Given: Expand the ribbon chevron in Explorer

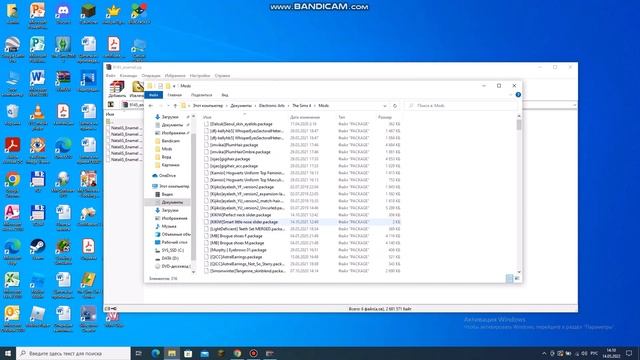Looking at the screenshot, I should pos(511,95).
